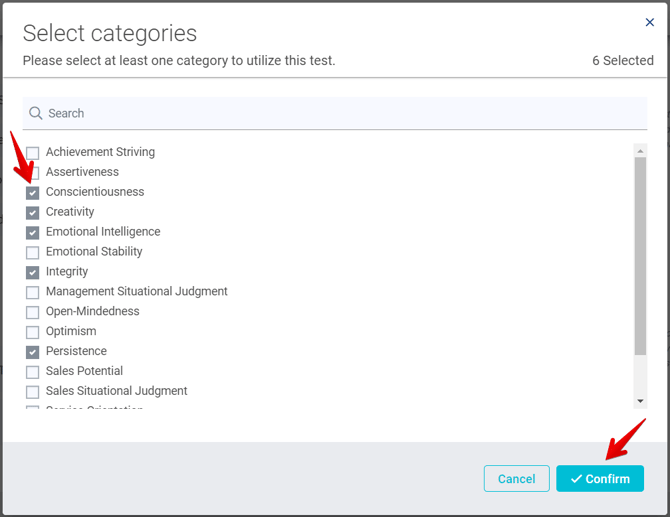Image resolution: width=670 pixels, height=517 pixels.
Task: Enable the Assertiveness category checkbox
Action: [x=33, y=173]
